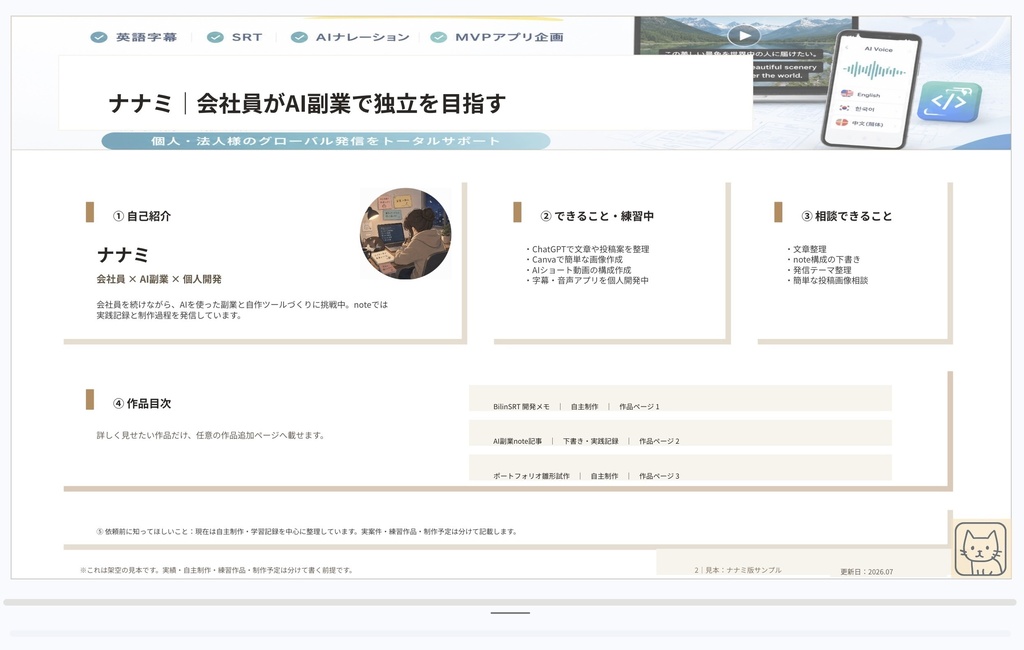
Task: Click the 会社員 × AI副業 × 個人開発 subtitle
Action: (159, 279)
